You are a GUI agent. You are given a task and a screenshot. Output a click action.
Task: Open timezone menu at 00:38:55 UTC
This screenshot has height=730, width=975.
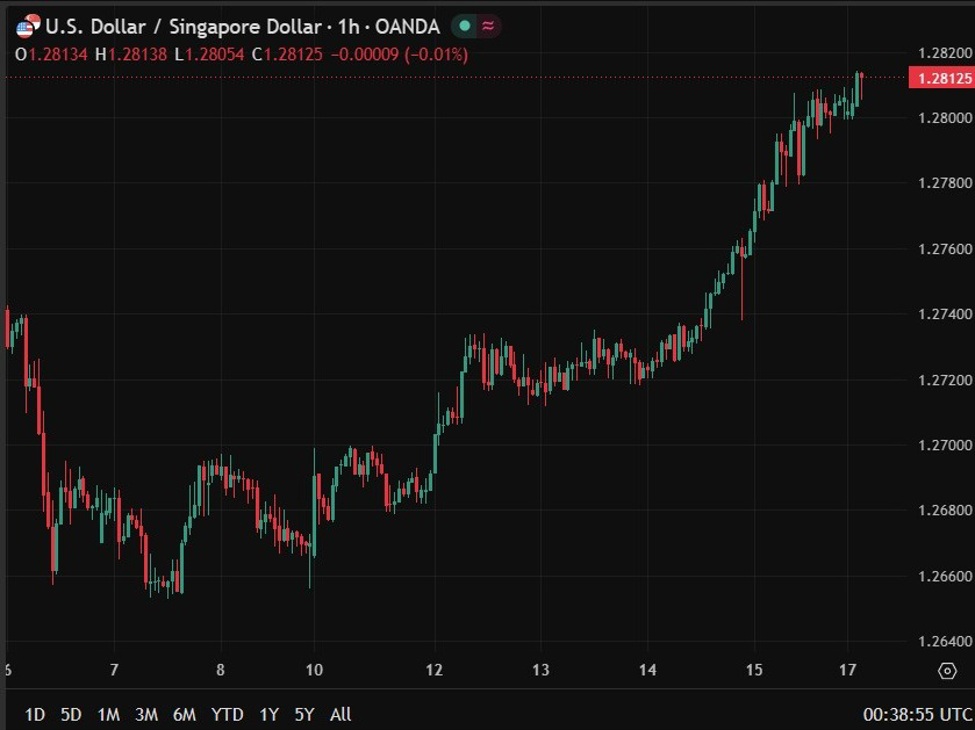(x=917, y=714)
